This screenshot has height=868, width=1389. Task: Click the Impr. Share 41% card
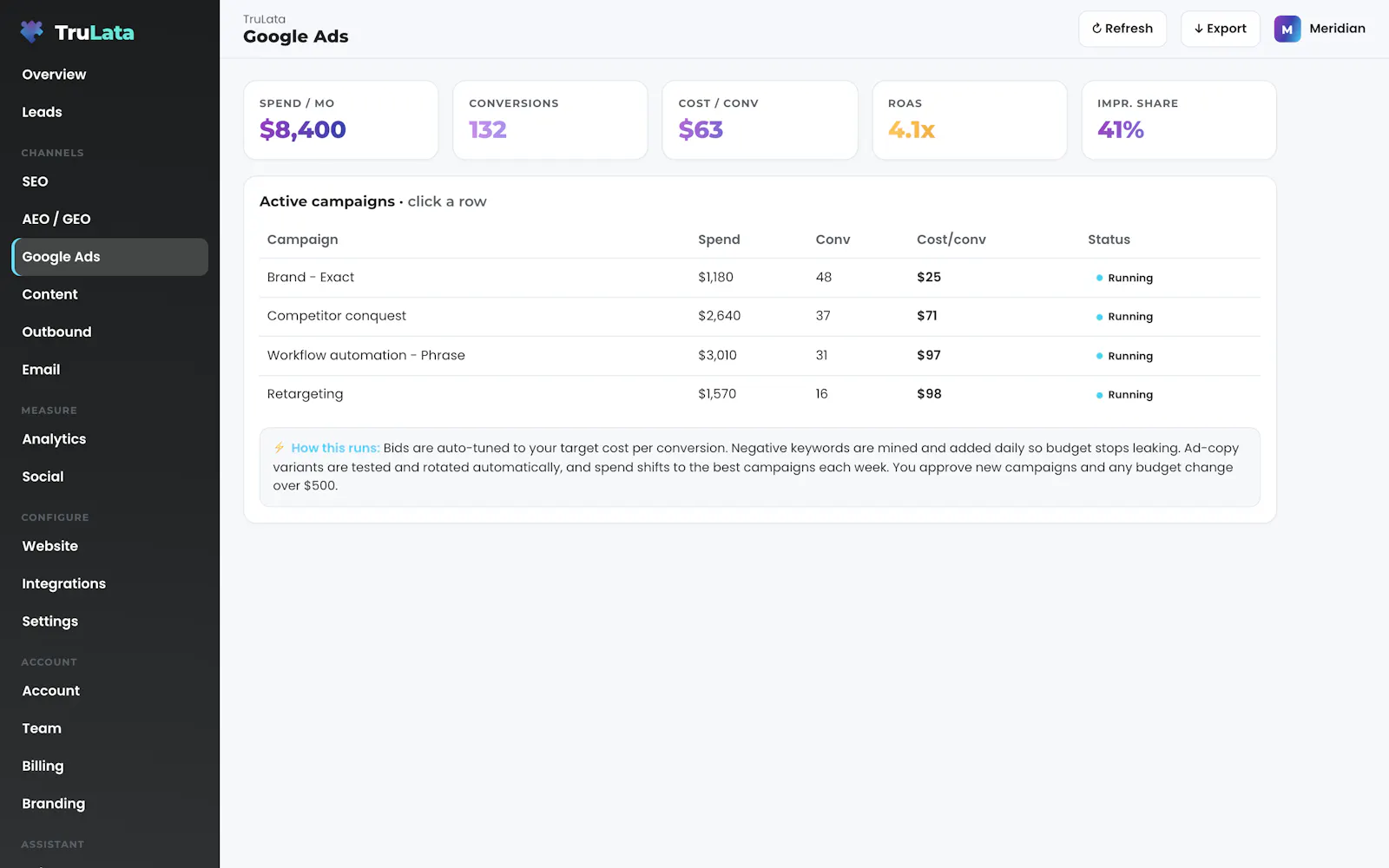coord(1179,120)
